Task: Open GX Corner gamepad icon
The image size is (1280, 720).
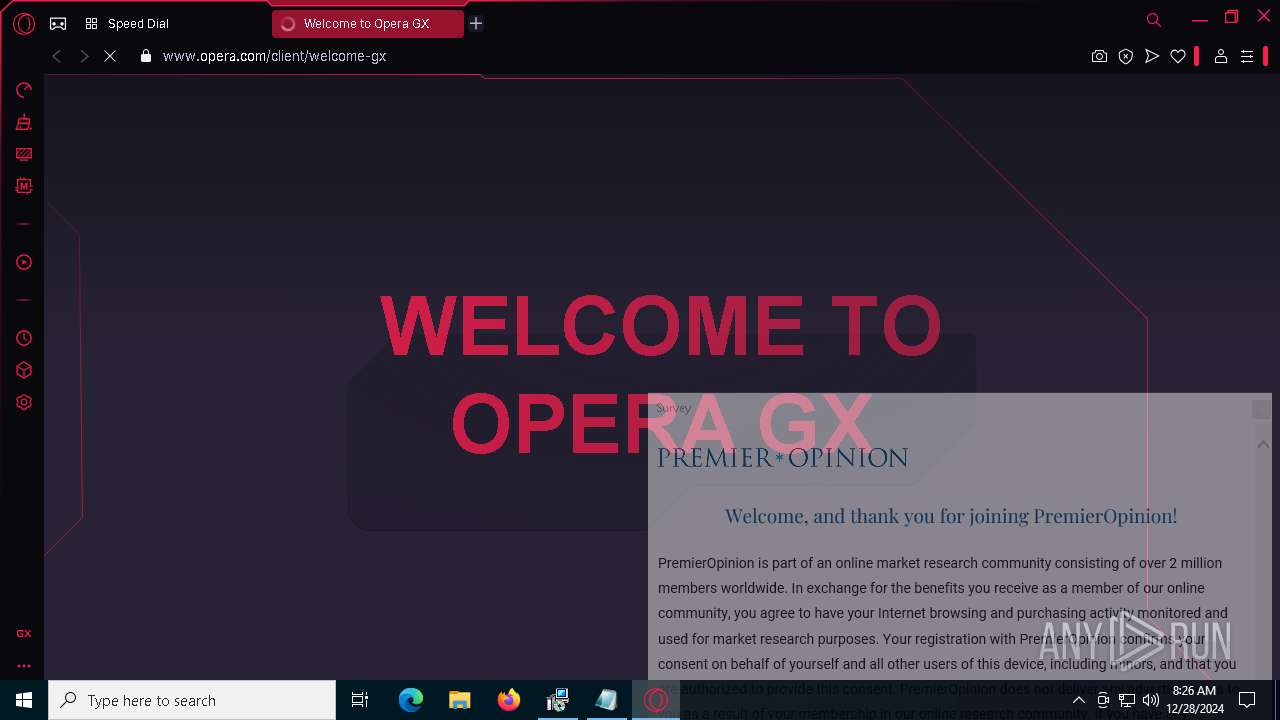Action: (58, 24)
